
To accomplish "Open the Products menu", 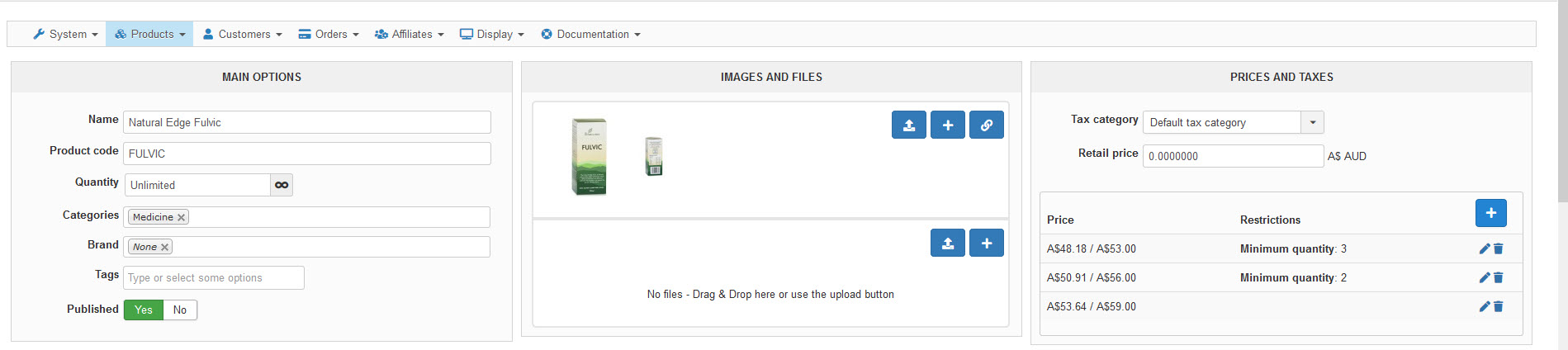I will point(149,34).
